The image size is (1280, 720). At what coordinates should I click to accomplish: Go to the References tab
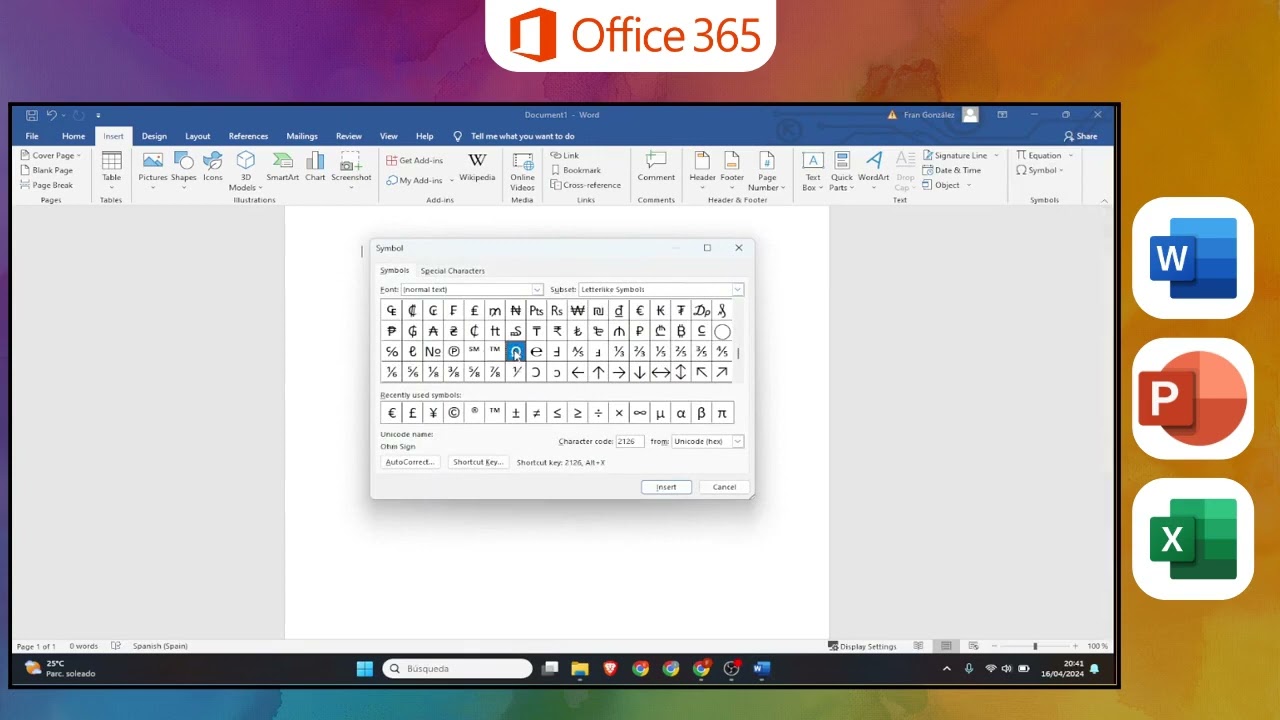pyautogui.click(x=248, y=136)
